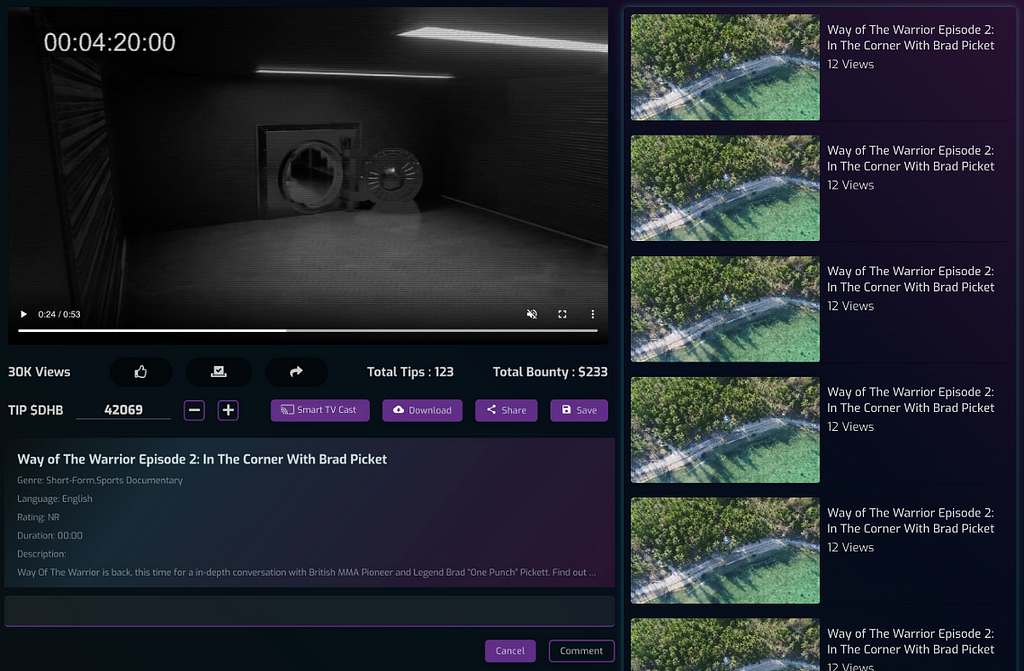
Task: Click the 30K Views text
Action: (39, 372)
